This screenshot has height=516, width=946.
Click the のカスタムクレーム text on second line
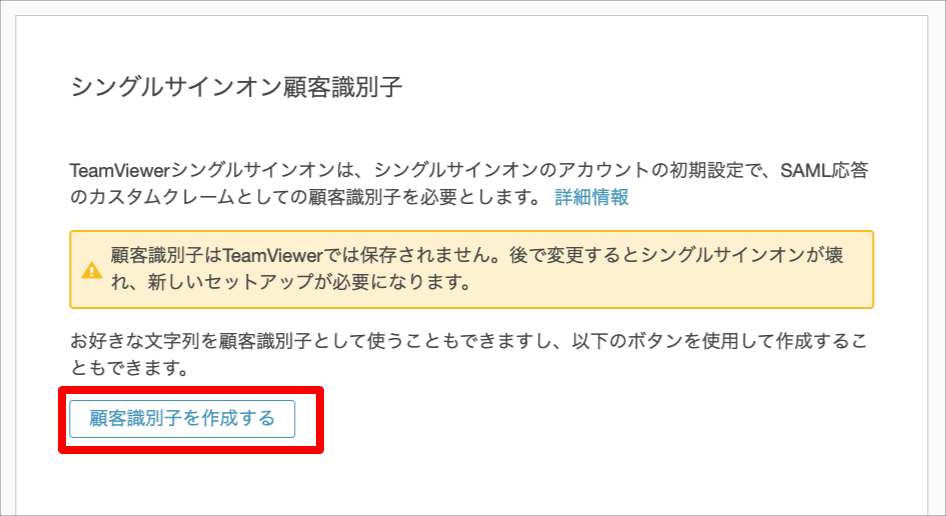coord(151,197)
